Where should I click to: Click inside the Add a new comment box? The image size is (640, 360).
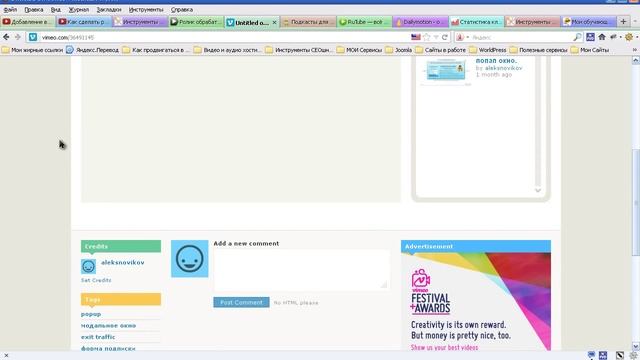[301, 270]
